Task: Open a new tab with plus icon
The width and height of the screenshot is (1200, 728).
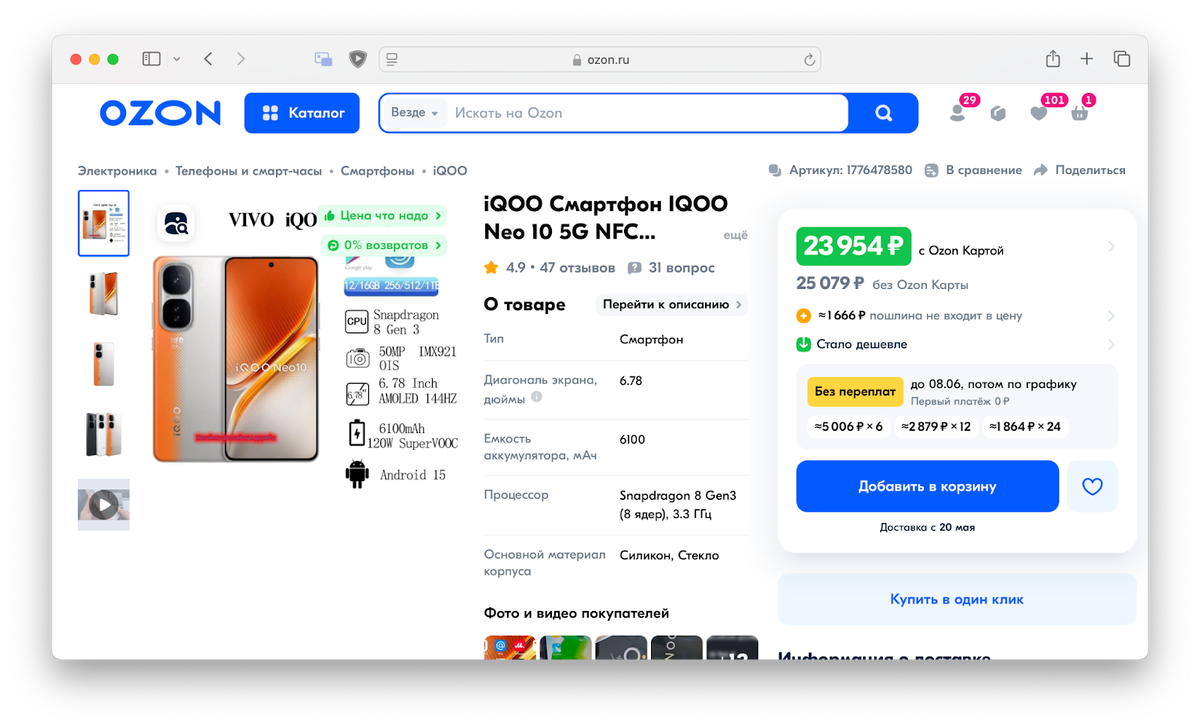Action: click(x=1087, y=59)
